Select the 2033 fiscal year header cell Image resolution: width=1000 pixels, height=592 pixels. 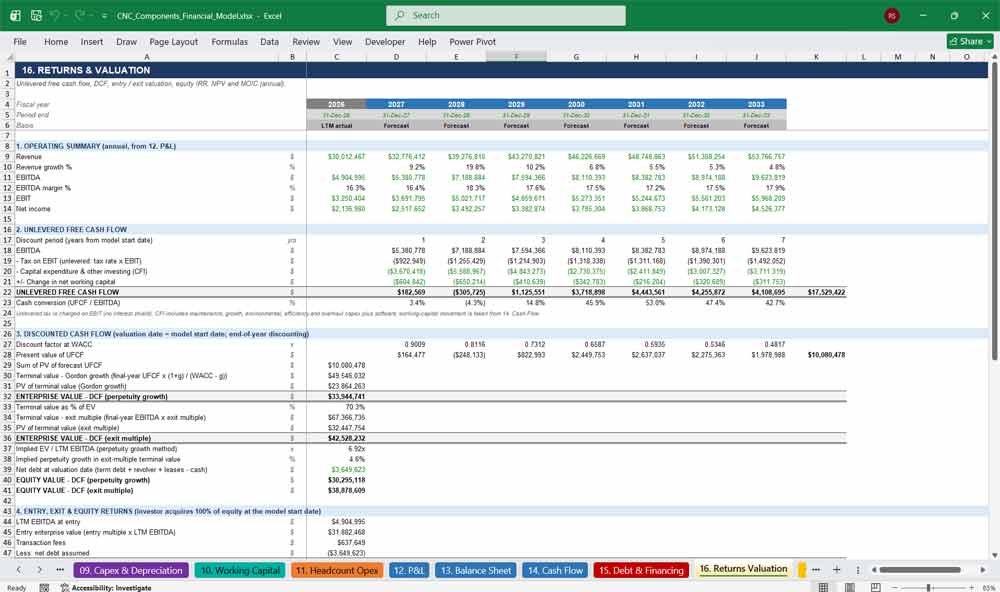[756, 104]
